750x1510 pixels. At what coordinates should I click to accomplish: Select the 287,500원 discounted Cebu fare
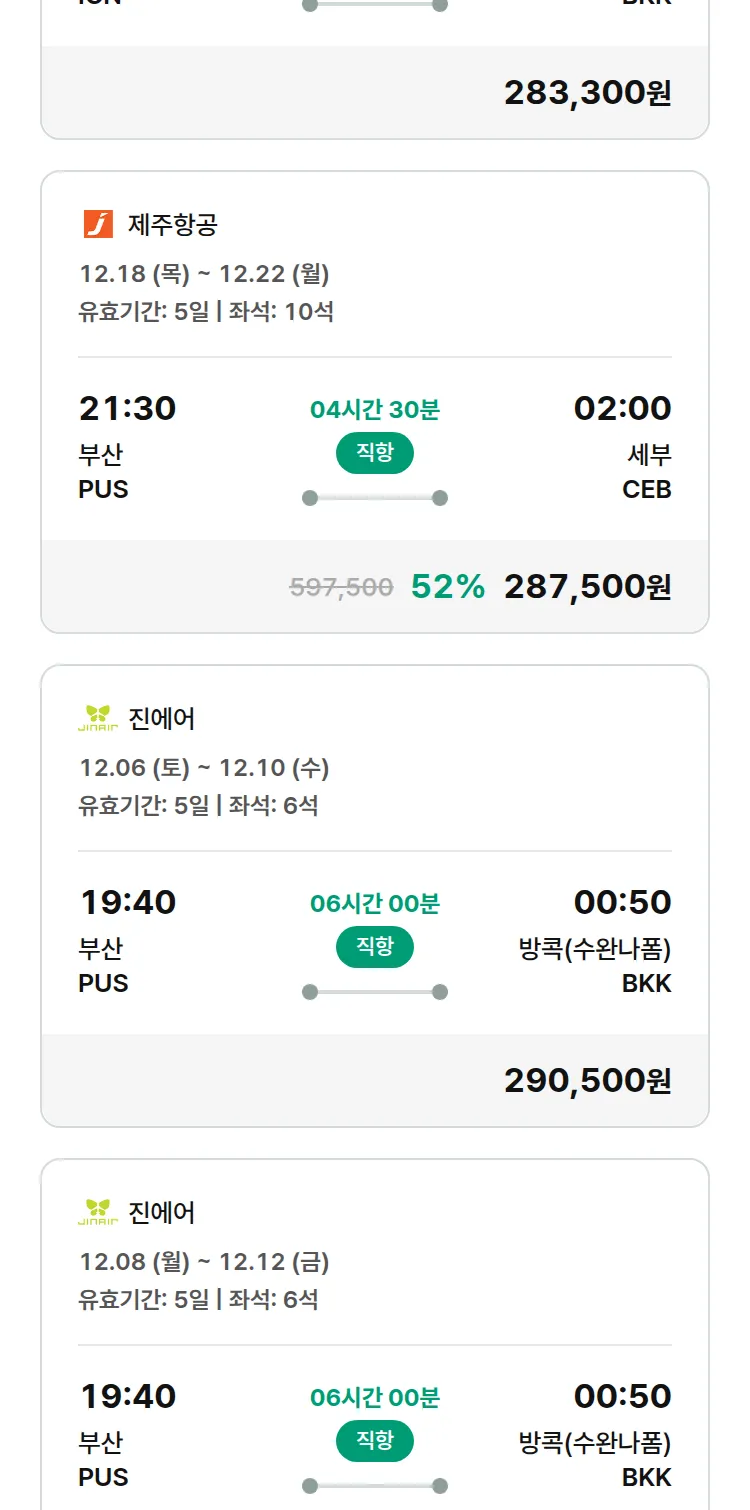click(x=587, y=587)
